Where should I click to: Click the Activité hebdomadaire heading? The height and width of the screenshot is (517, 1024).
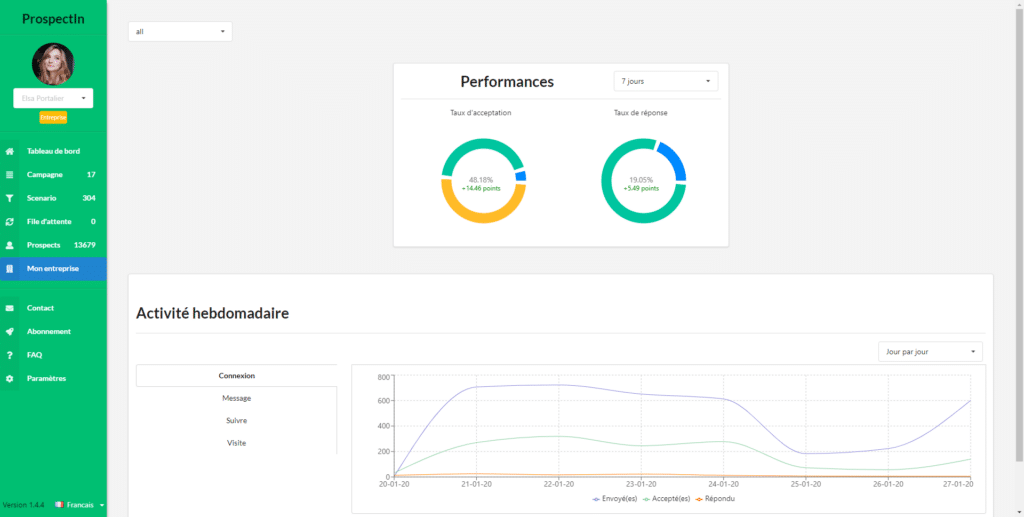pos(212,313)
